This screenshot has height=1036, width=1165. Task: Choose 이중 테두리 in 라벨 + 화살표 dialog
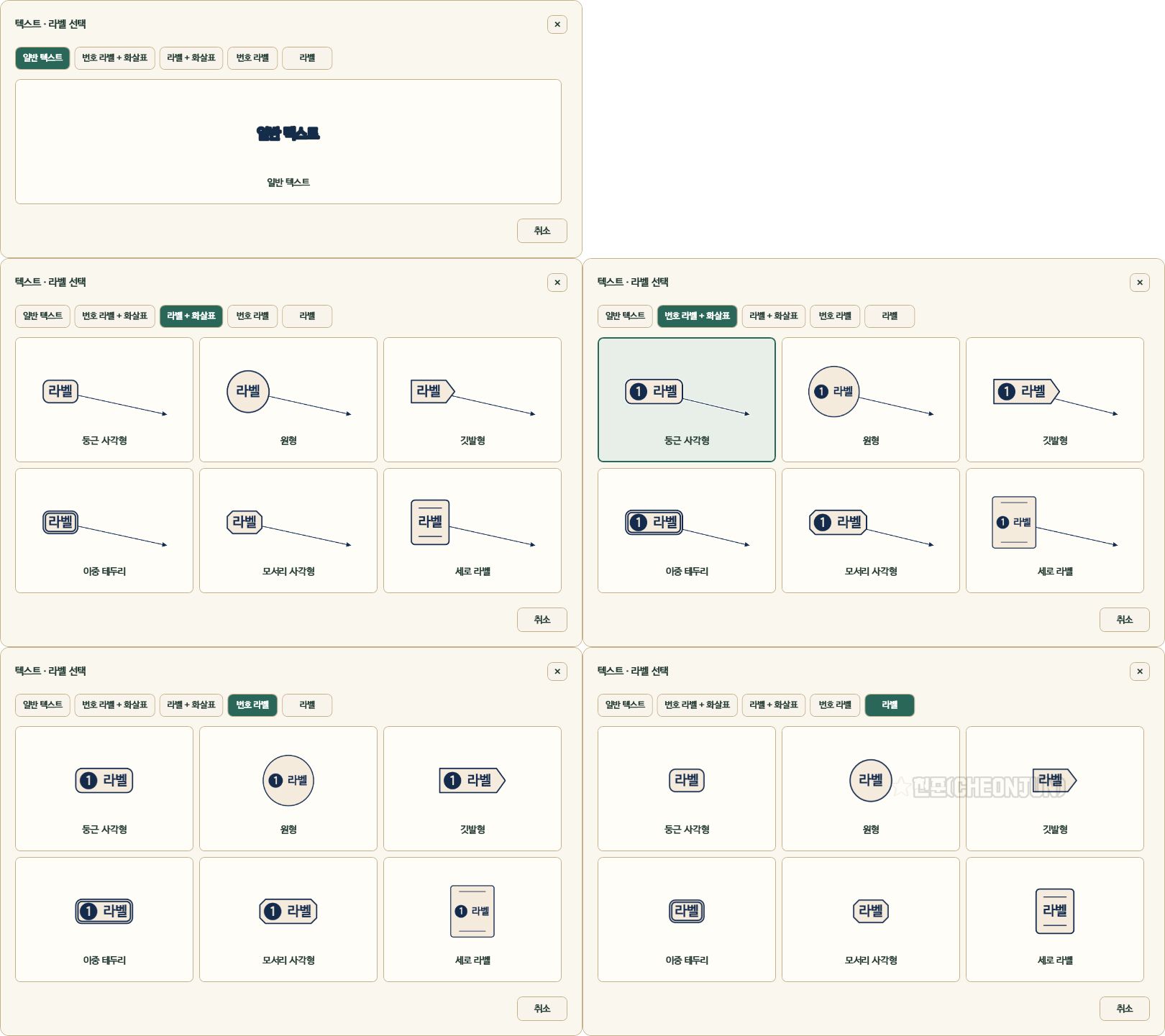pos(104,531)
